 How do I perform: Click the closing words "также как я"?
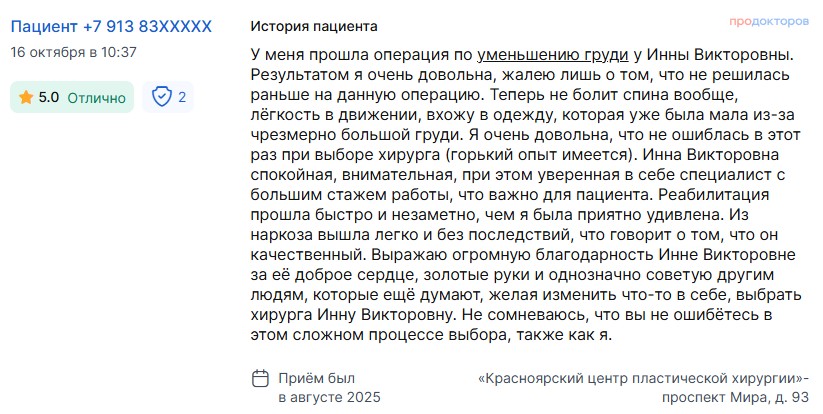[572, 336]
